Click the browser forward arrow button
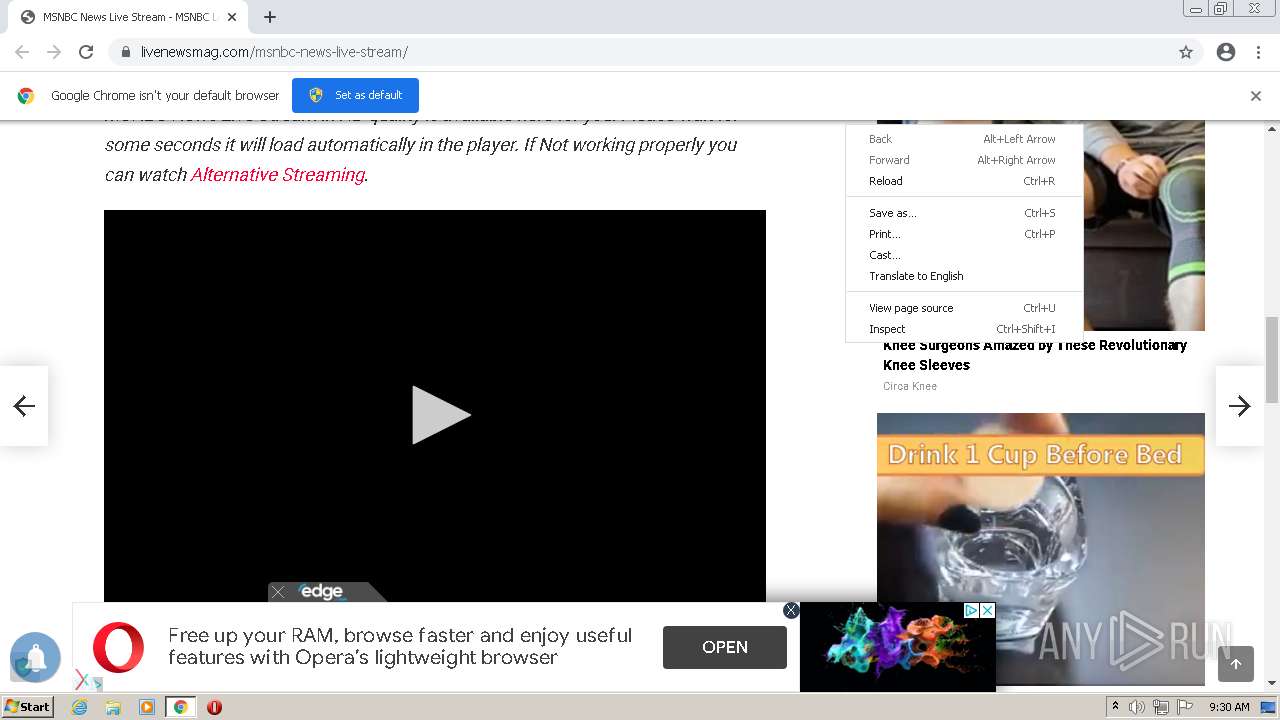The height and width of the screenshot is (720, 1280). pyautogui.click(x=54, y=52)
